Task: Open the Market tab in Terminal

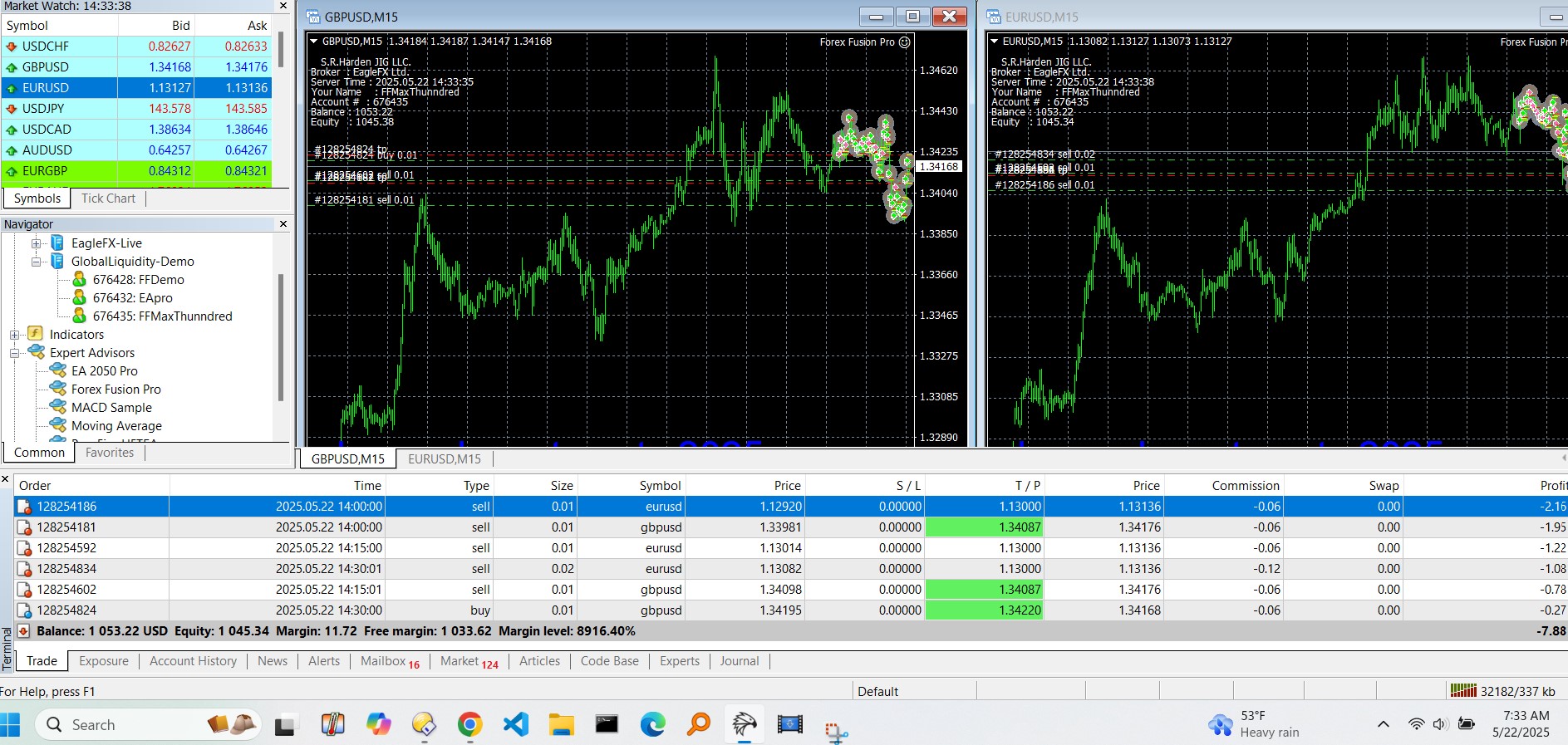Action: coord(469,661)
